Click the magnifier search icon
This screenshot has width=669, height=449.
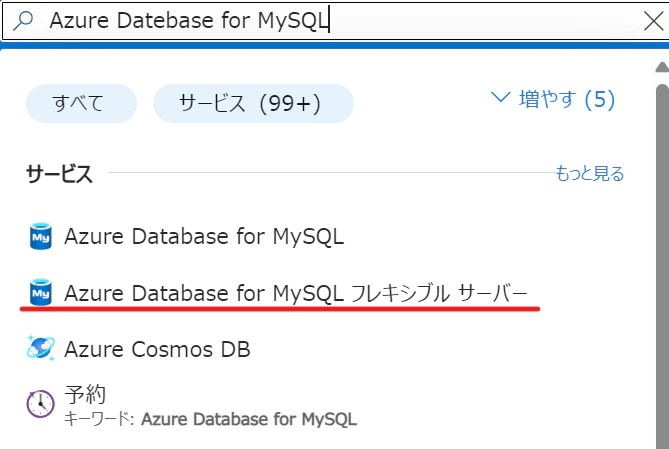tap(23, 20)
